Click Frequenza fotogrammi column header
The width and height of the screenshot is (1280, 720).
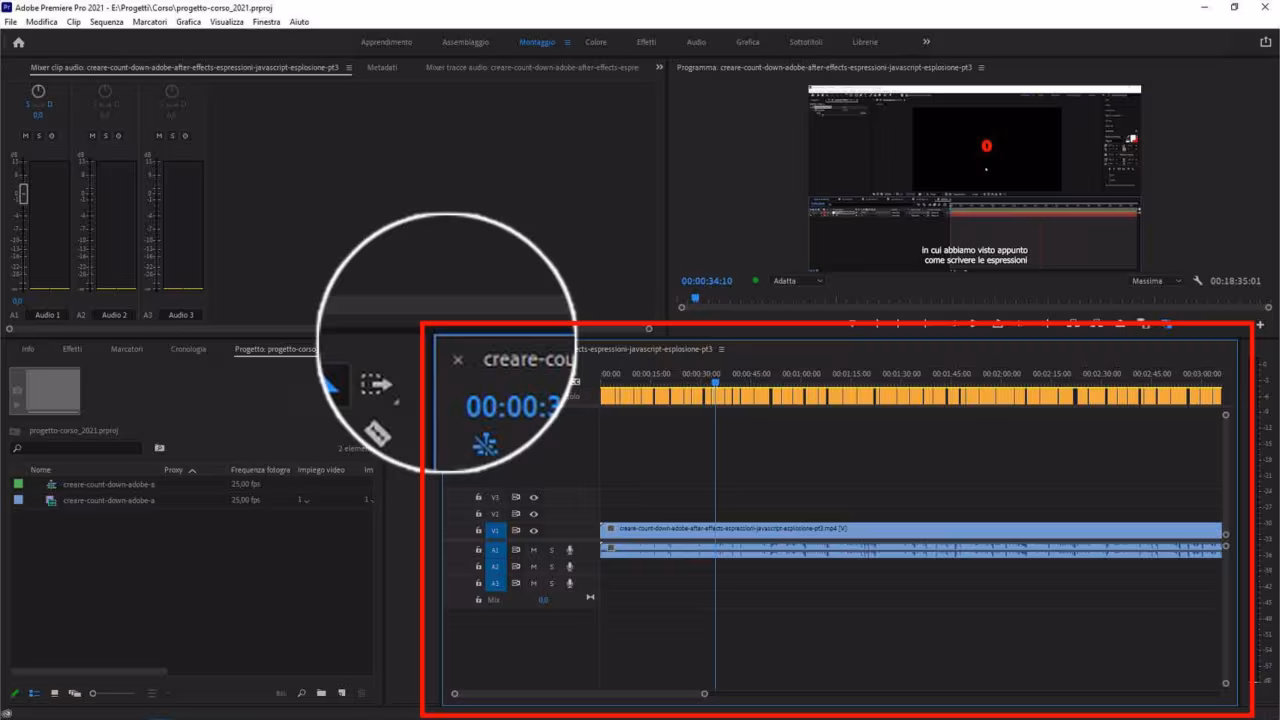click(260, 470)
